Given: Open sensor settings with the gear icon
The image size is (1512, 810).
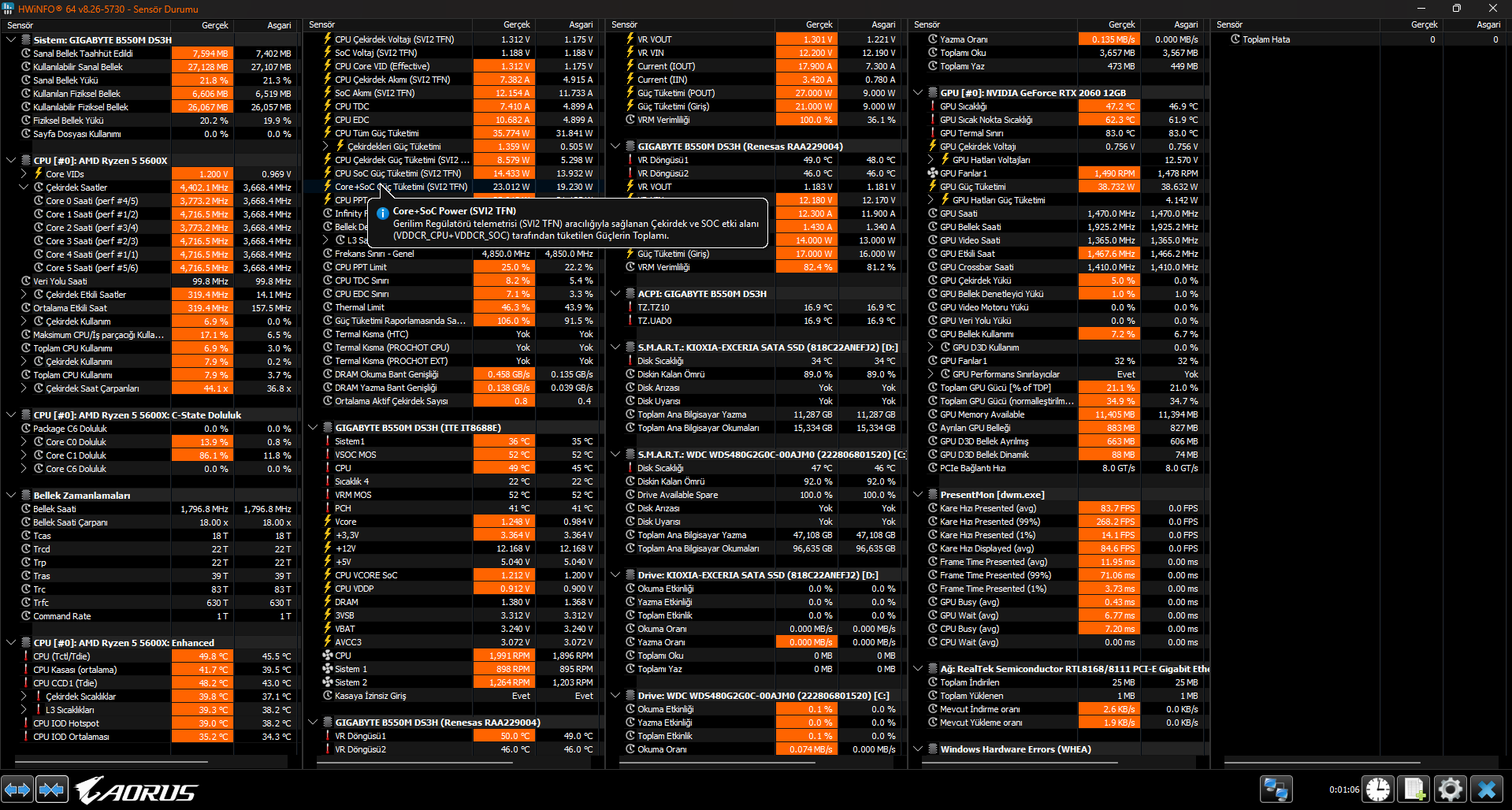Looking at the screenshot, I should (x=1451, y=789).
